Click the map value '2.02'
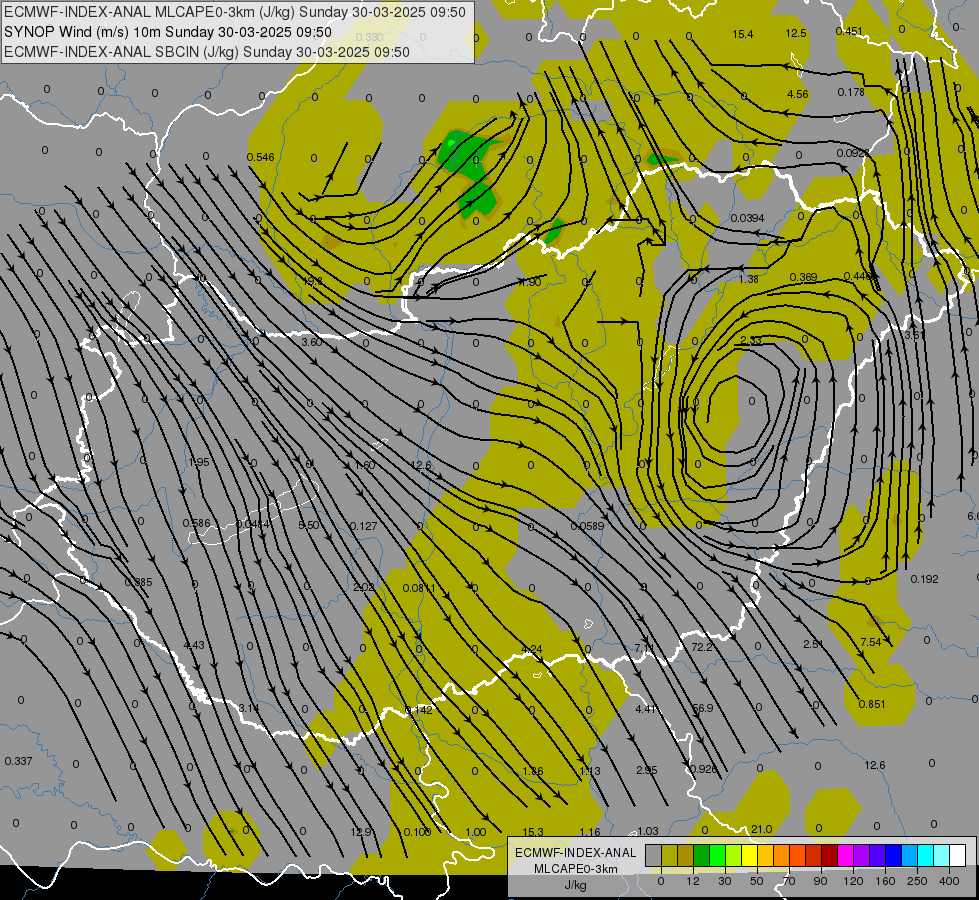Screen dimensions: 979x900 coord(364,587)
